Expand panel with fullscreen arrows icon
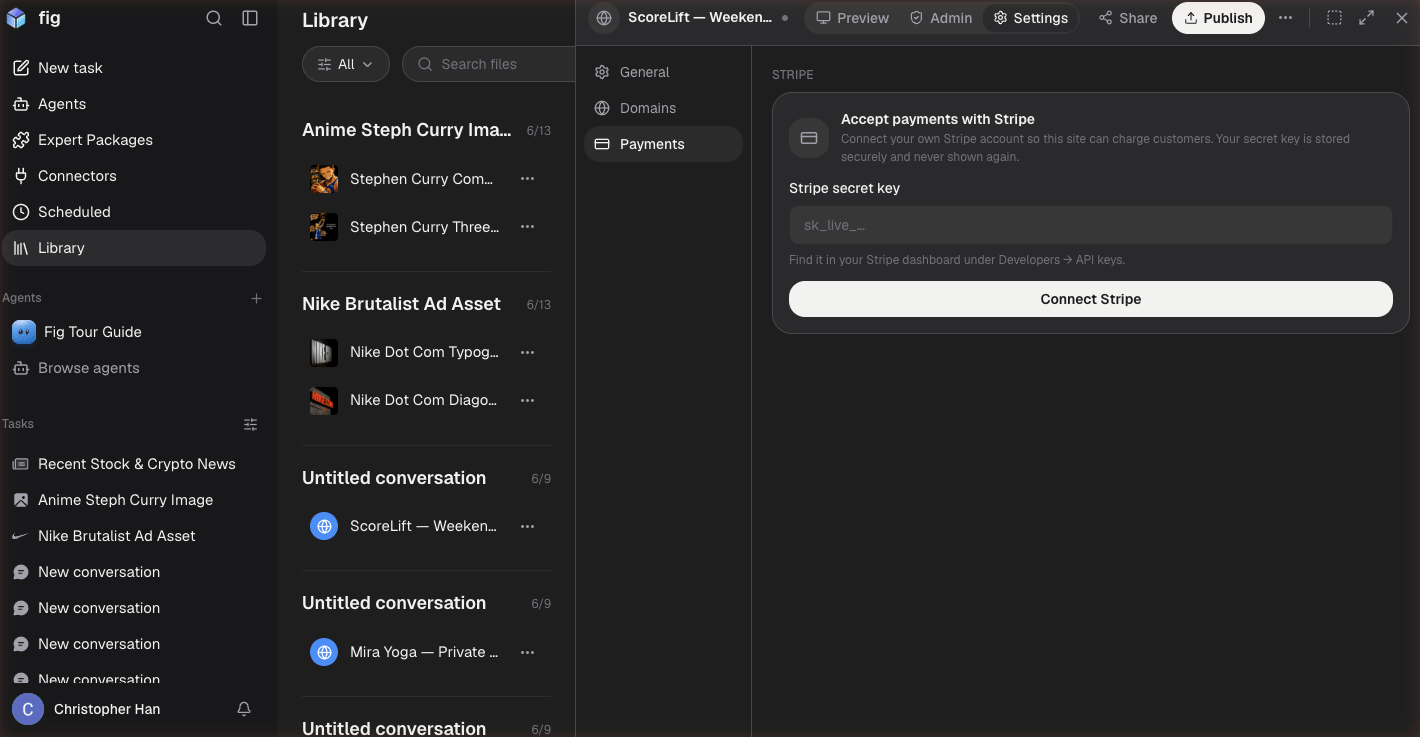The height and width of the screenshot is (737, 1420). pyautogui.click(x=1367, y=18)
